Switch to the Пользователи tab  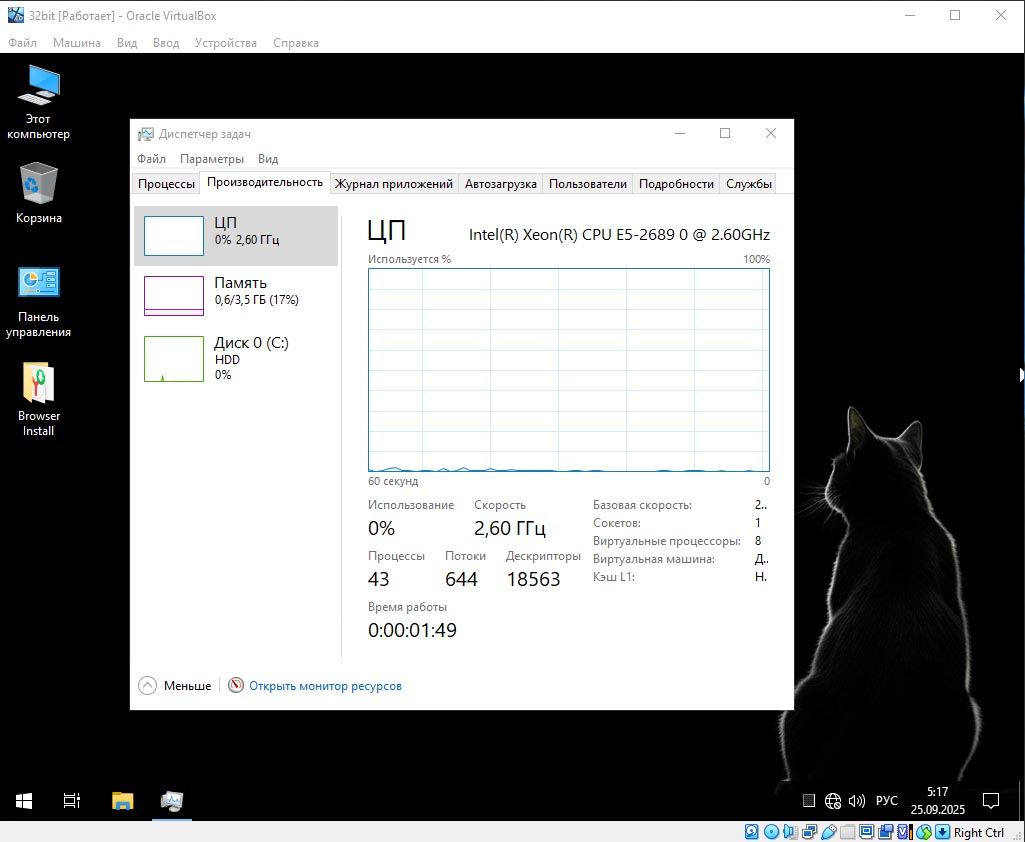[x=588, y=184]
